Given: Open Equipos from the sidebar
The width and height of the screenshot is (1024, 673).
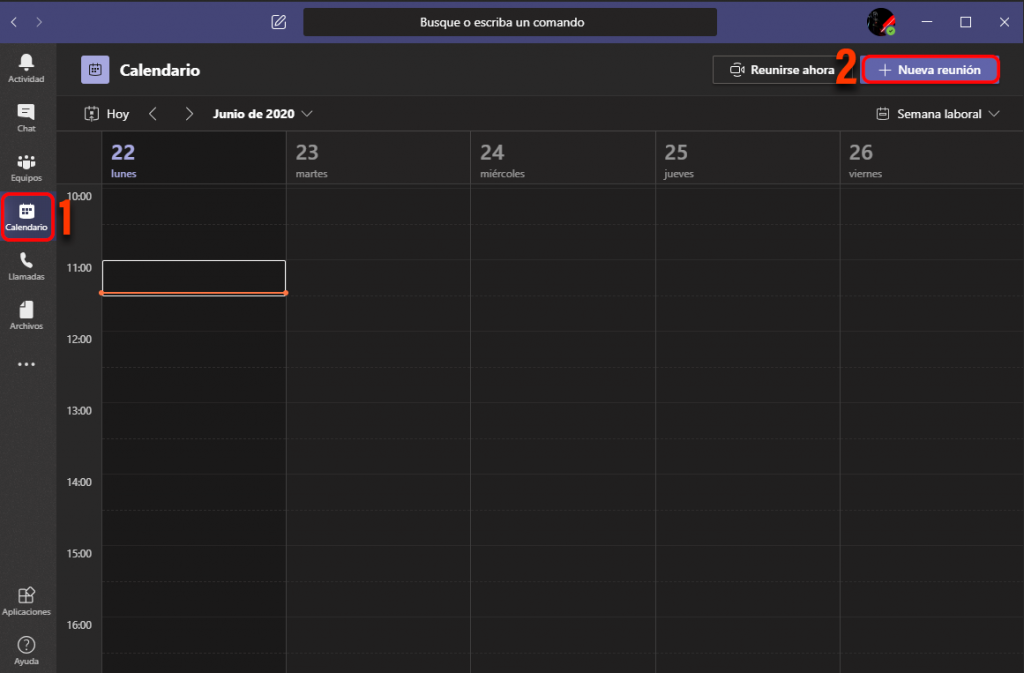Looking at the screenshot, I should click(x=25, y=166).
